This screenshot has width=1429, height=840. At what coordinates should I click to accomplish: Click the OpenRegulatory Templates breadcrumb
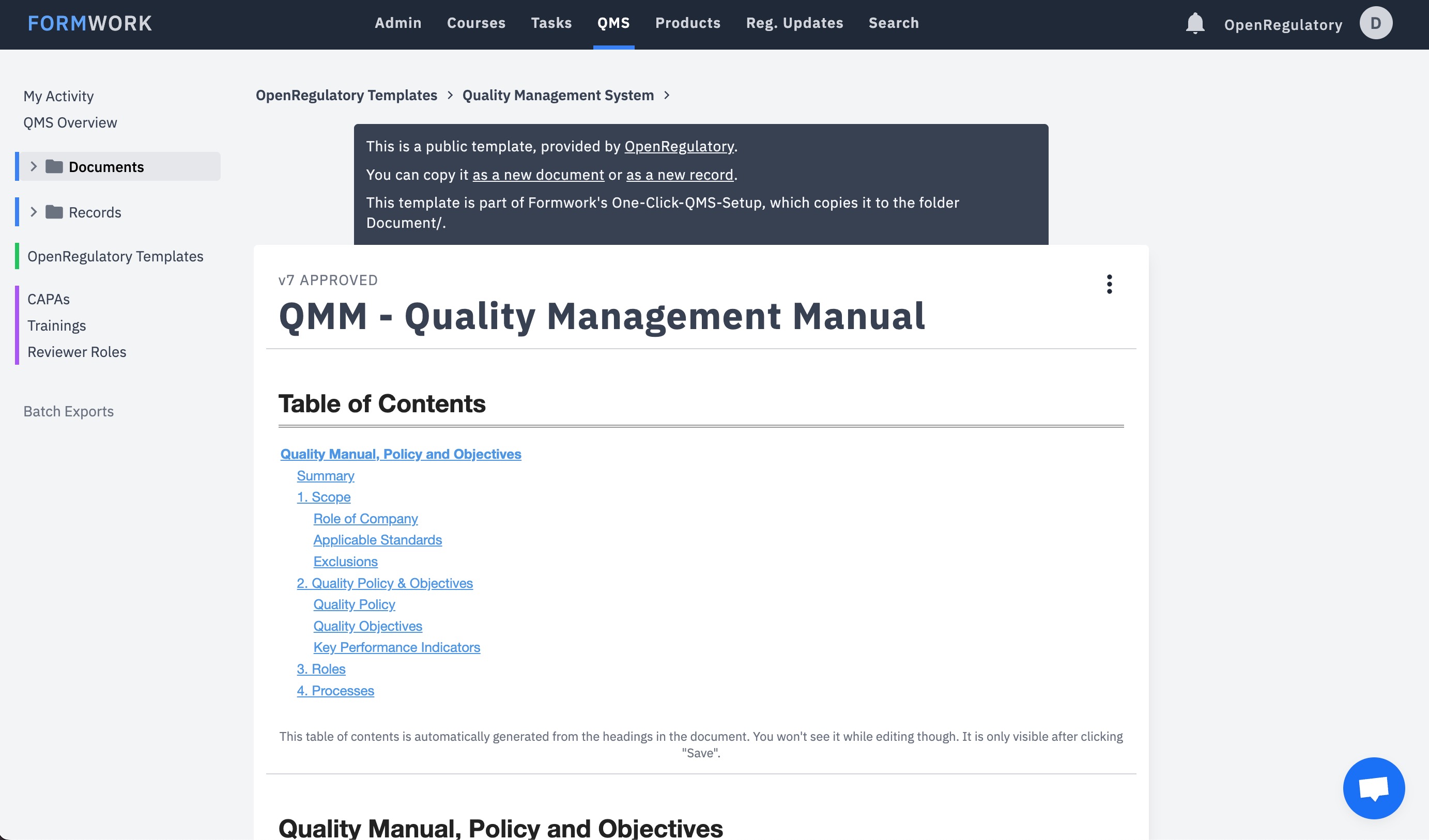(x=346, y=95)
